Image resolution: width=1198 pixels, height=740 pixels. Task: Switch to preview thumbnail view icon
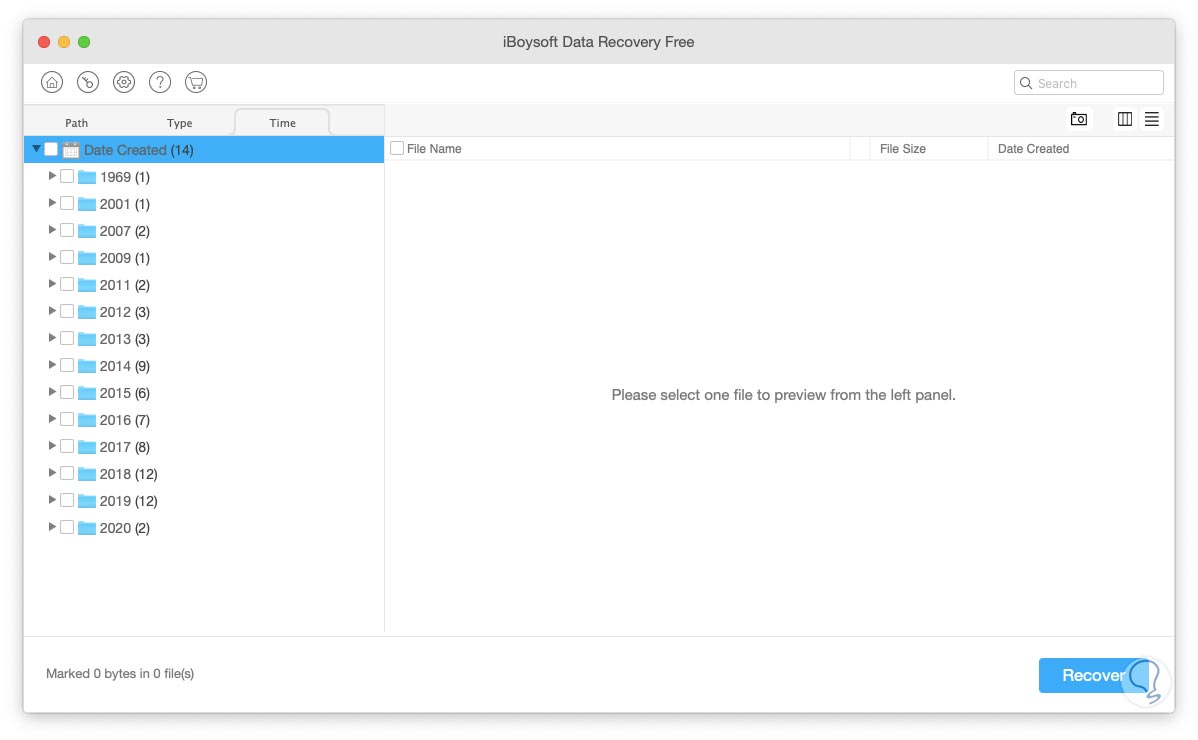click(x=1079, y=119)
